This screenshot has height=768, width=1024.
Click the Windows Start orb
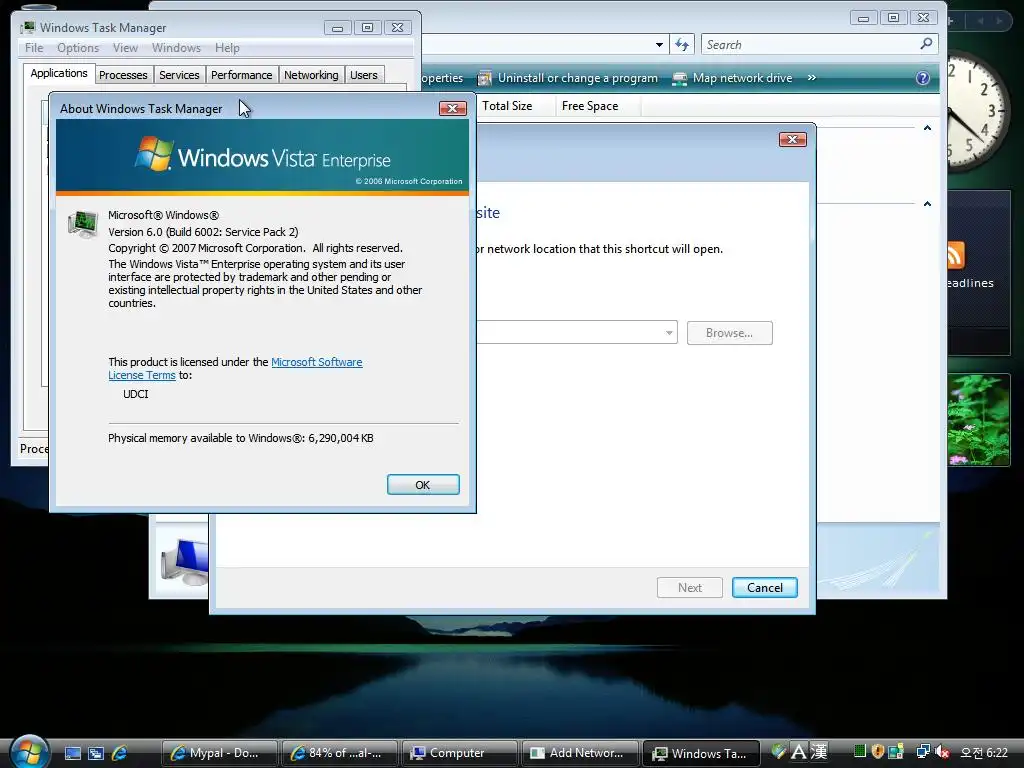point(29,752)
